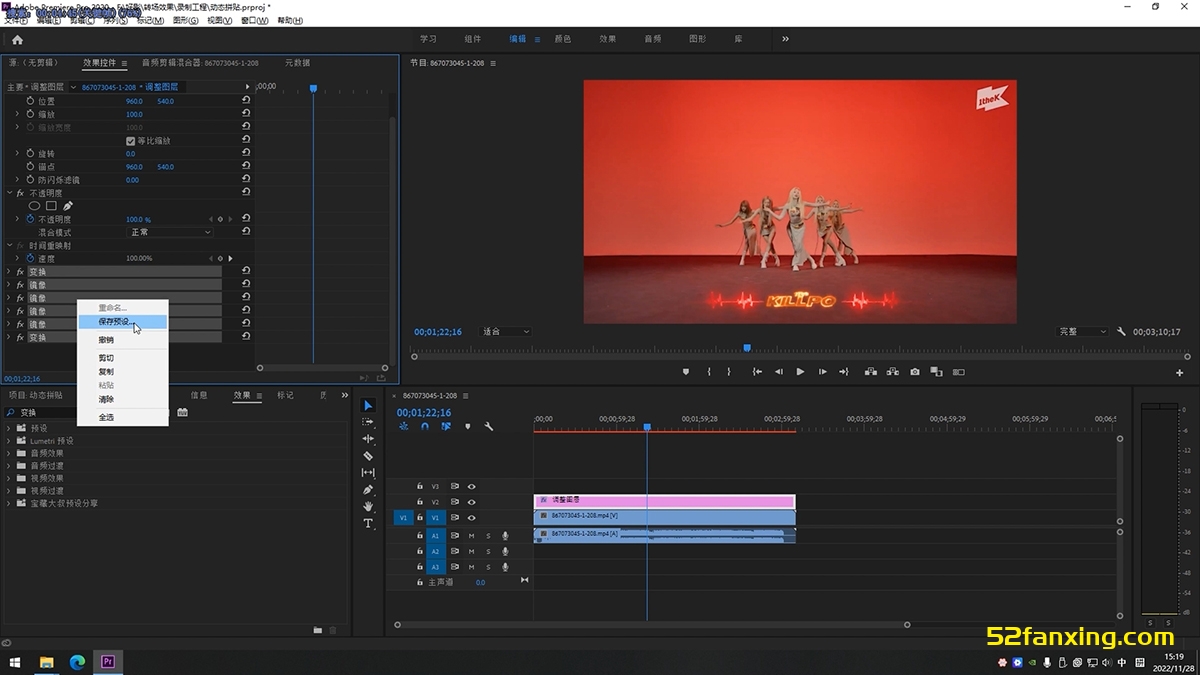Toggle linked selection in timeline
The image size is (1200, 675).
point(446,426)
